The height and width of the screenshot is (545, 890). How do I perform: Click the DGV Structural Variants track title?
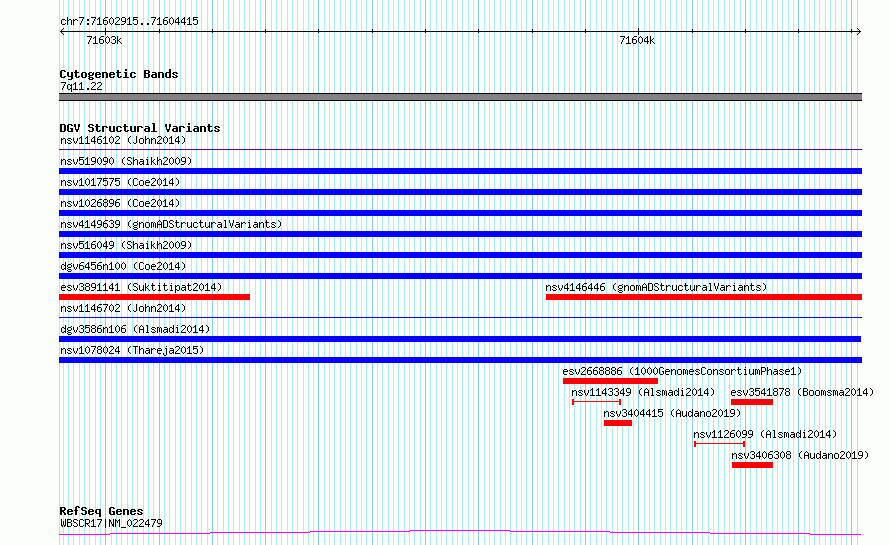140,128
